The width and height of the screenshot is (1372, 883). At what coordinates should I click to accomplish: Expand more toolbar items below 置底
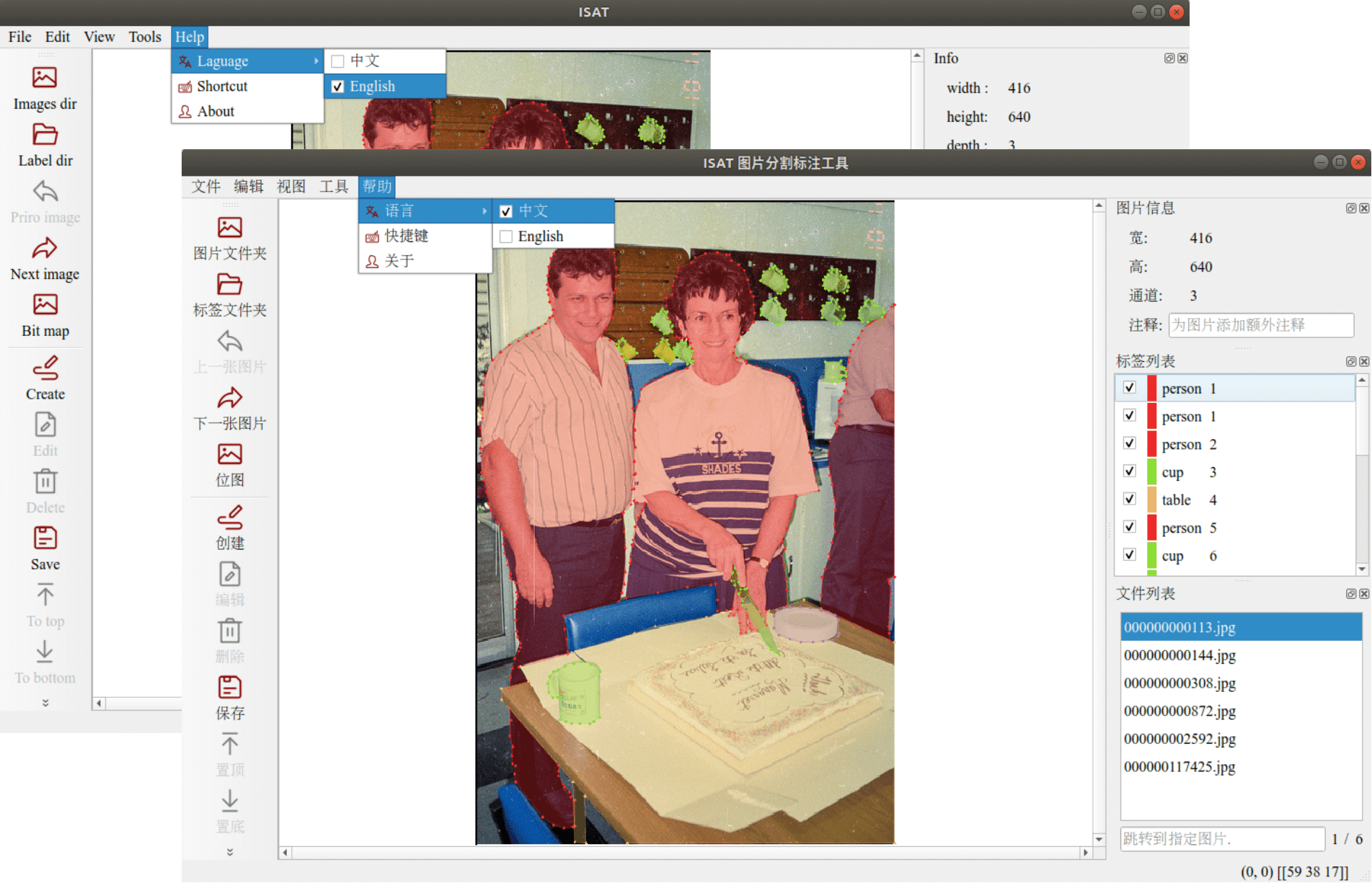229,852
